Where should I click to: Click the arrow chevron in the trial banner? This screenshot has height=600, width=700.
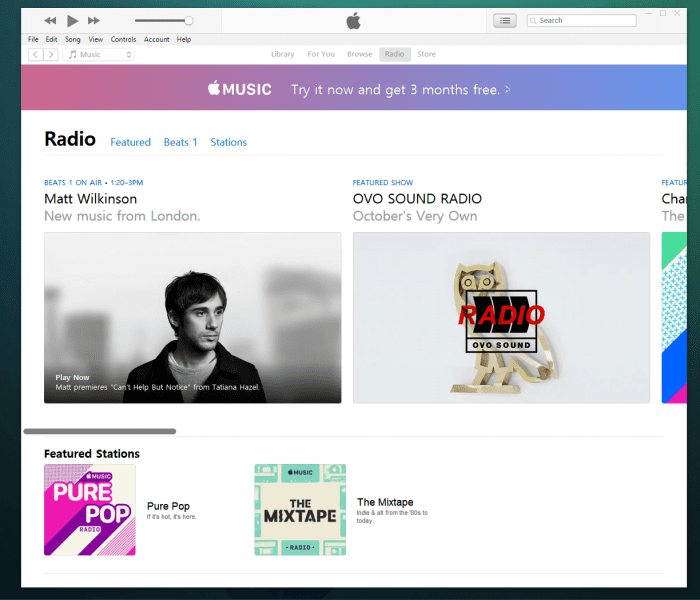(508, 89)
